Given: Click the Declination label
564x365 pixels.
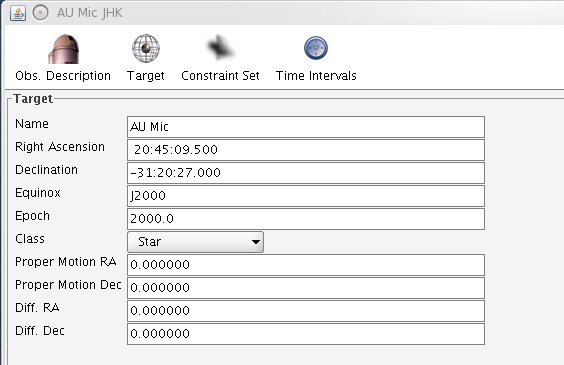Looking at the screenshot, I should tap(46, 170).
